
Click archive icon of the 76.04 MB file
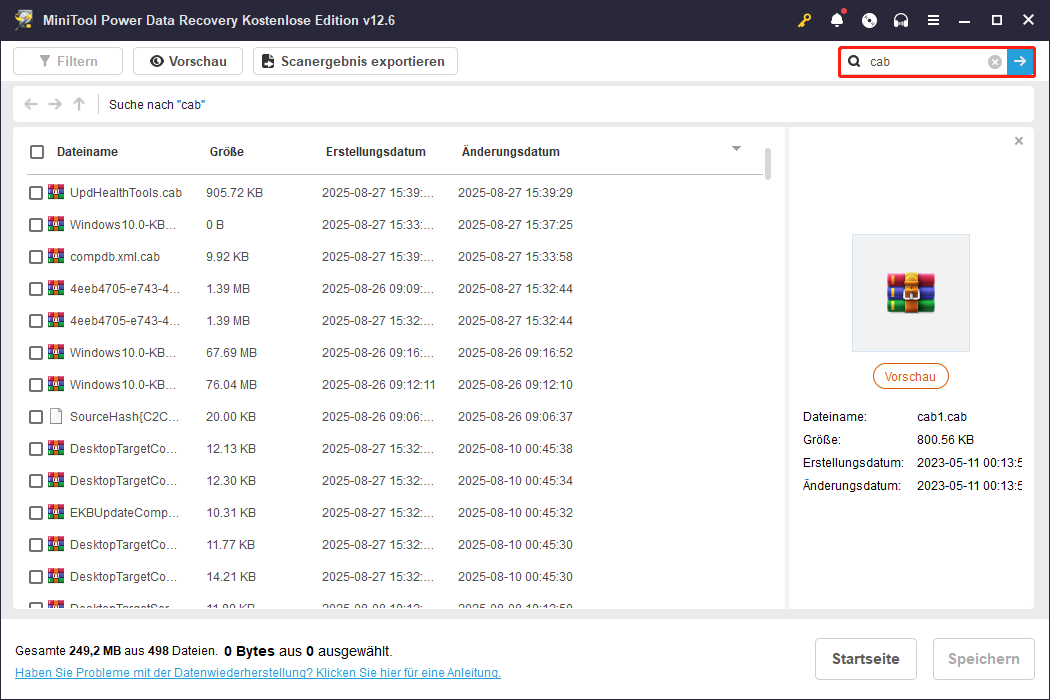[x=56, y=384]
